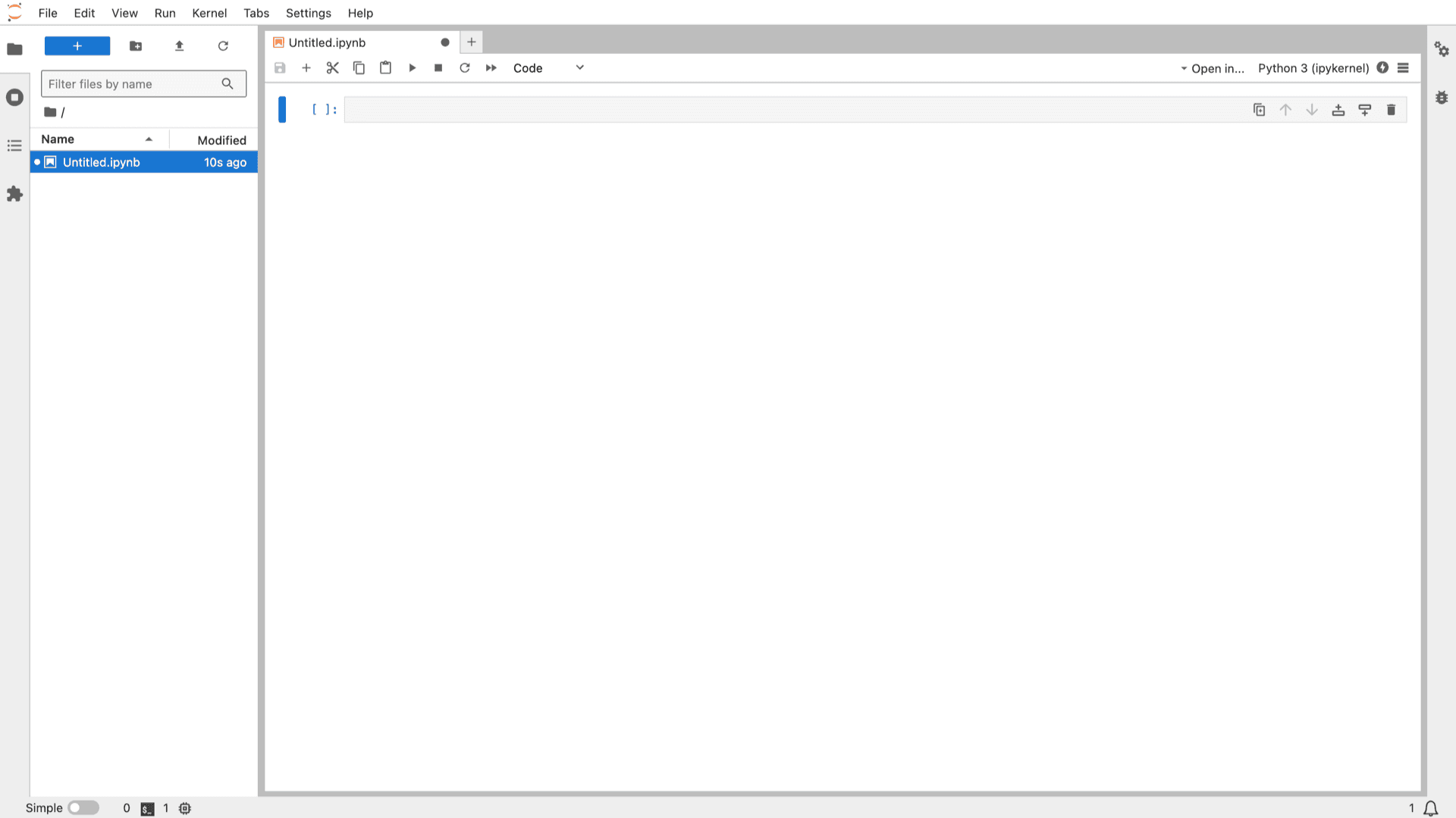Insert a cell above via cell toolbar
The width and height of the screenshot is (1456, 818).
click(x=1338, y=110)
